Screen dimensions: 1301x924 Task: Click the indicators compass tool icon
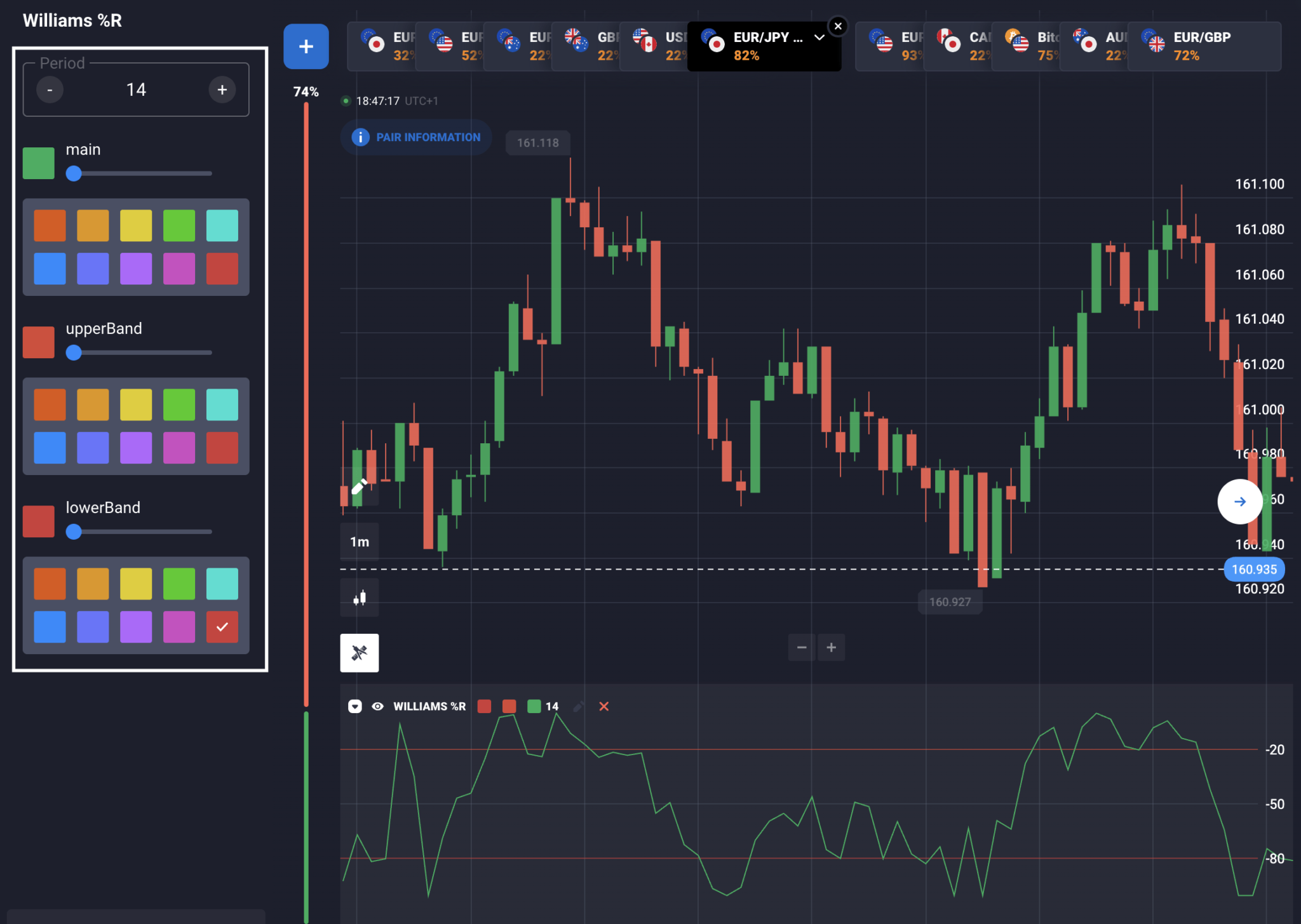pos(360,653)
